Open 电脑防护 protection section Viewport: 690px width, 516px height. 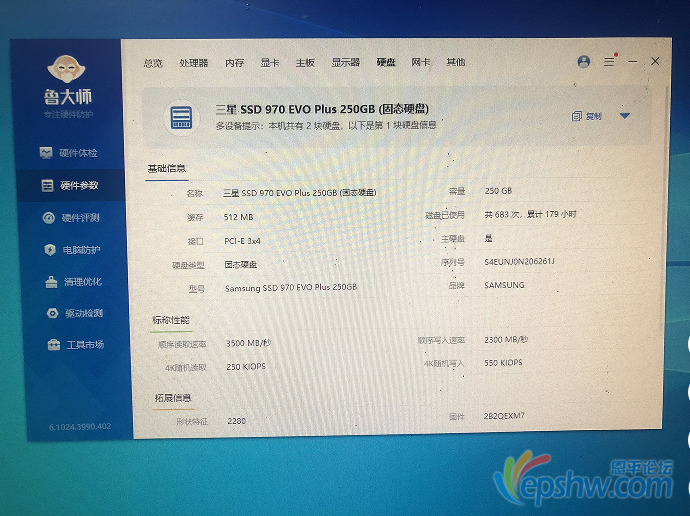point(73,250)
